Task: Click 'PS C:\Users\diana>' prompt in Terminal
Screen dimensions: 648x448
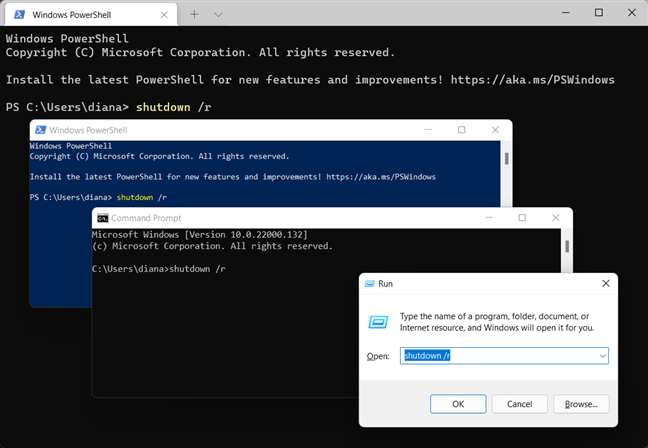Action: (67, 107)
